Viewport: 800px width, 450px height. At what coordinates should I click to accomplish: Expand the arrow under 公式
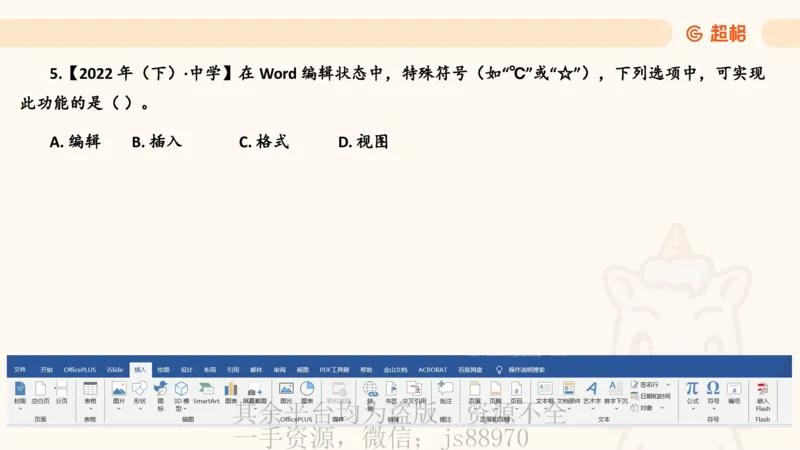coord(692,409)
